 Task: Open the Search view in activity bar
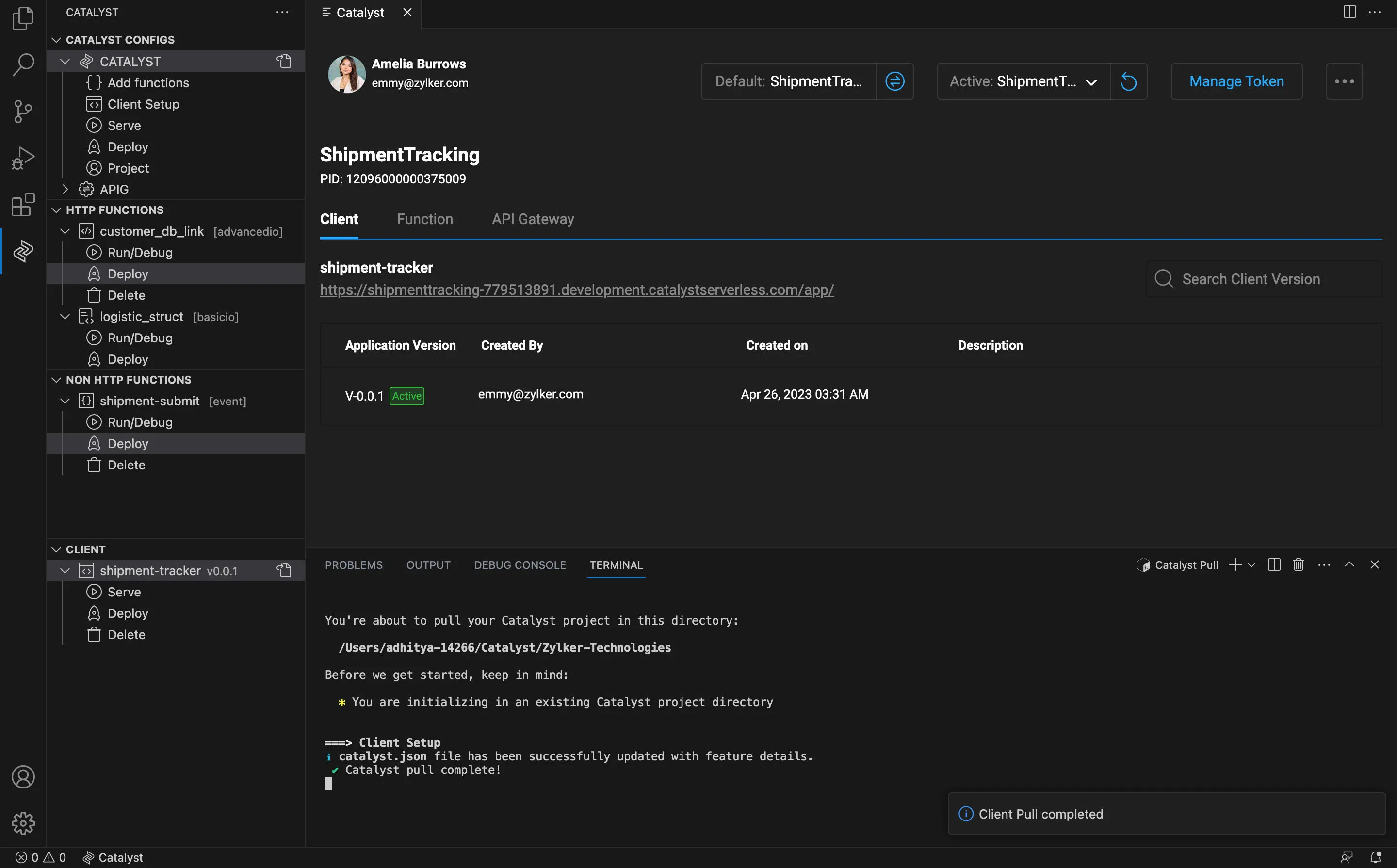click(x=23, y=64)
